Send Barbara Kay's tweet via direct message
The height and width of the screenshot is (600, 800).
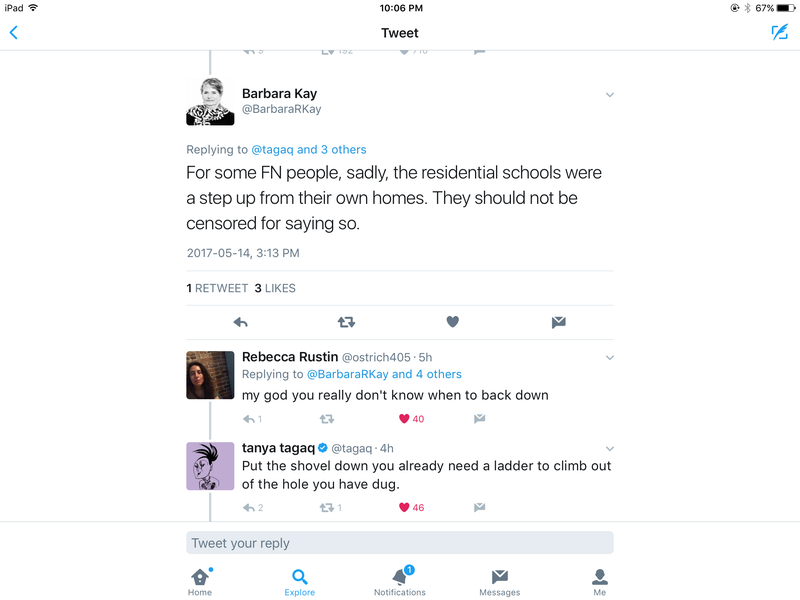[x=559, y=322]
